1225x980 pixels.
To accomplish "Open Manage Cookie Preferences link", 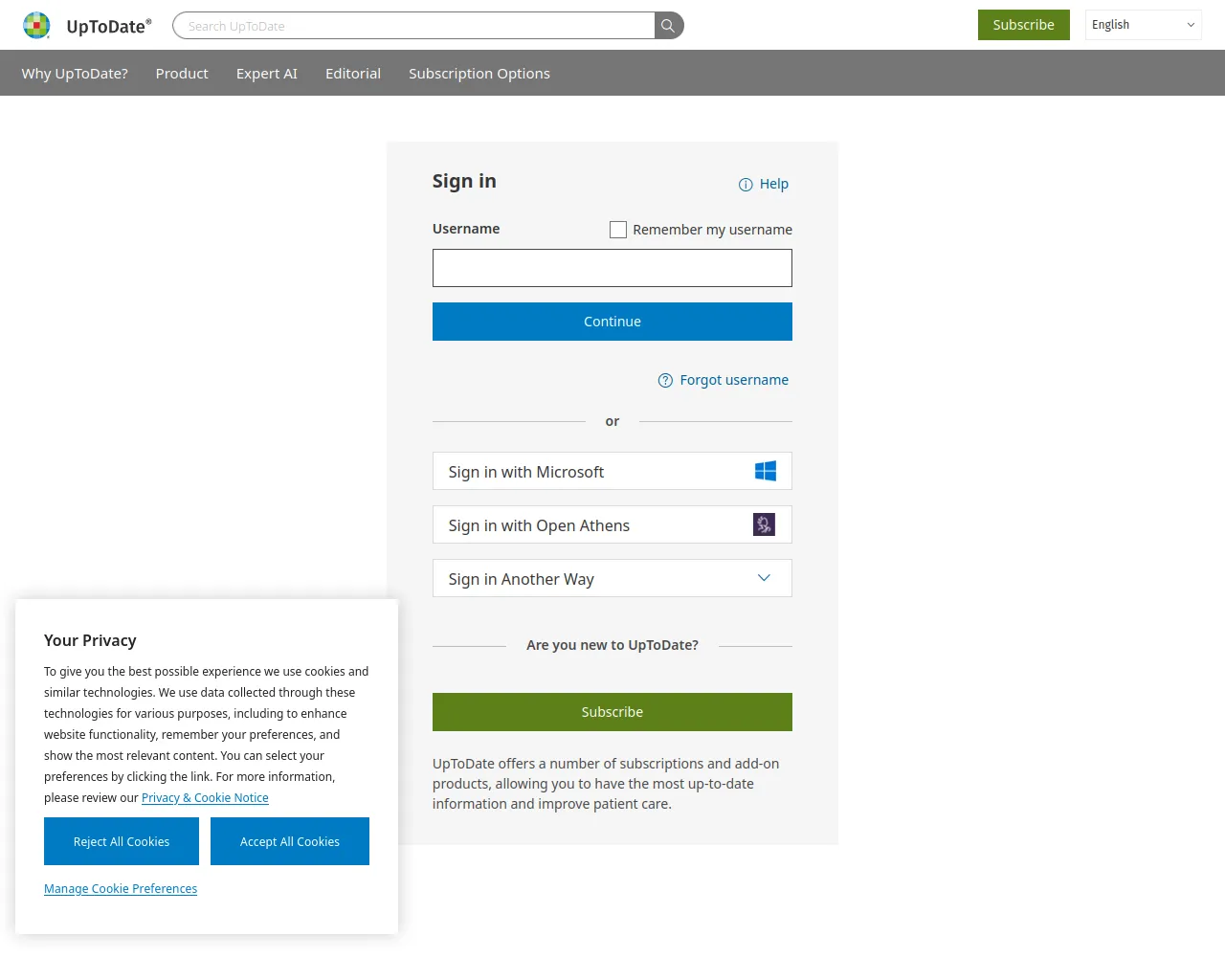I will (121, 889).
